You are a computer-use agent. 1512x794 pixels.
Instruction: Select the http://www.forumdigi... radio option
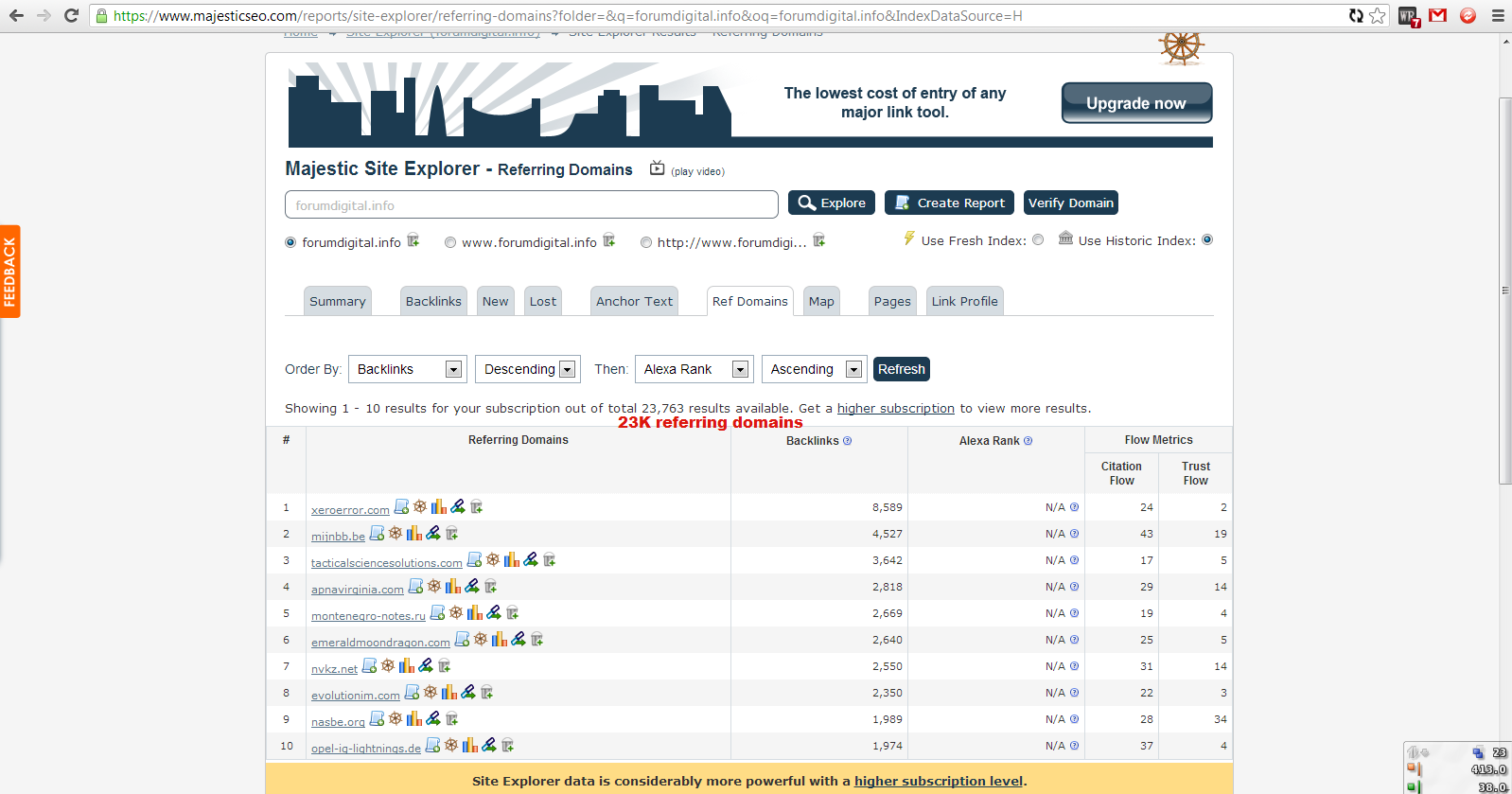click(x=646, y=242)
